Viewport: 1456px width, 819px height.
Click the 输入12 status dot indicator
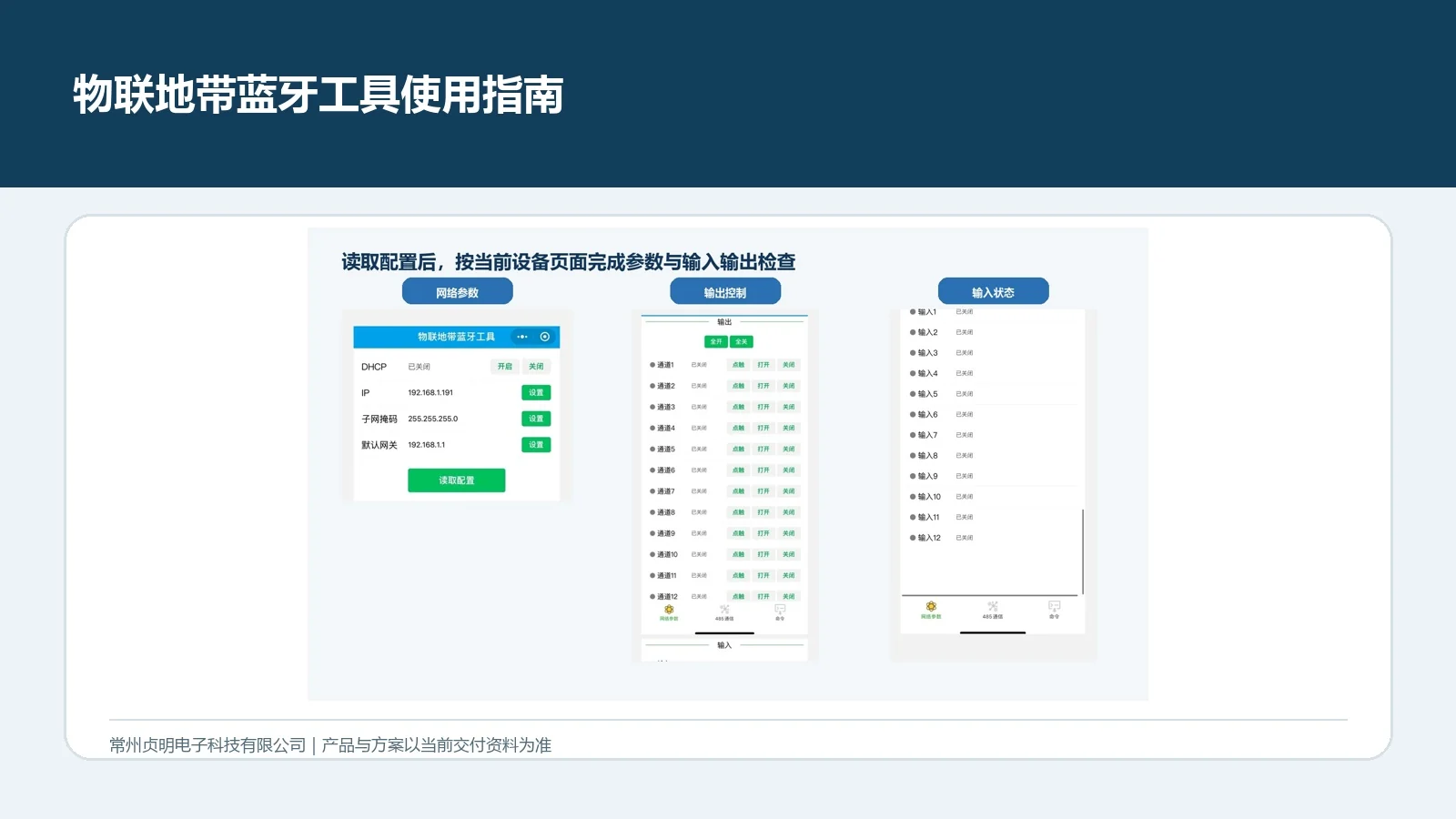[x=913, y=538]
